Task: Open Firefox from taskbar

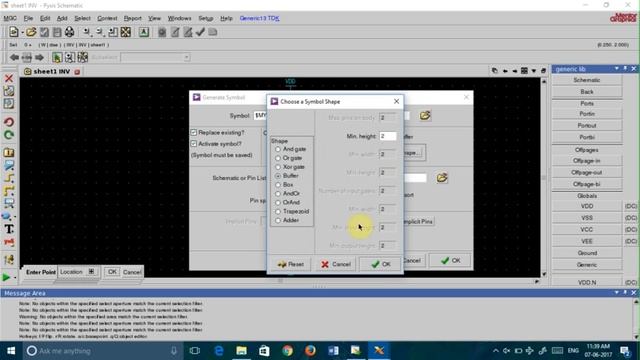Action: (x=310, y=351)
